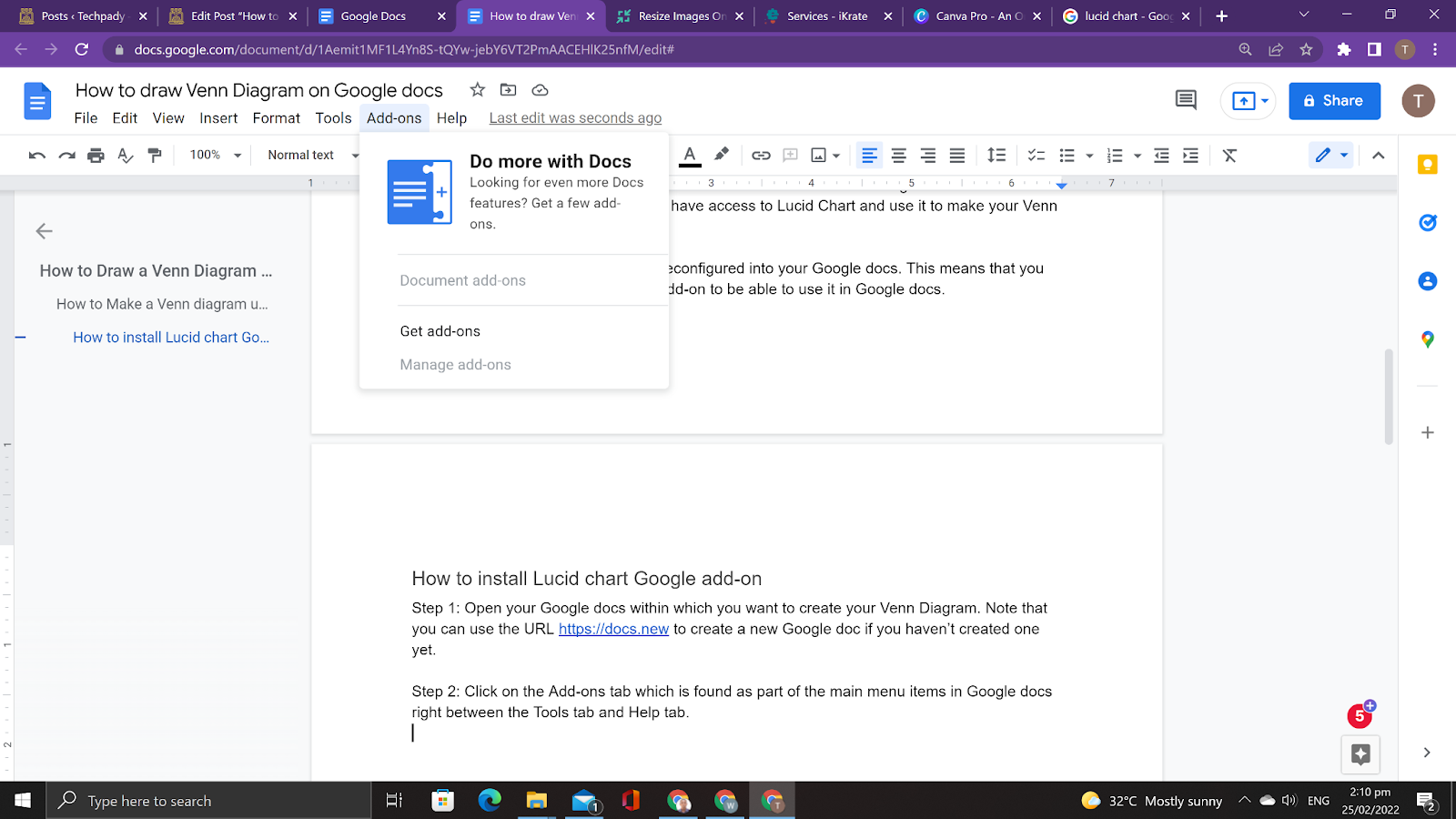Increase the paragraph indent
The image size is (1456, 819).
point(1190,156)
